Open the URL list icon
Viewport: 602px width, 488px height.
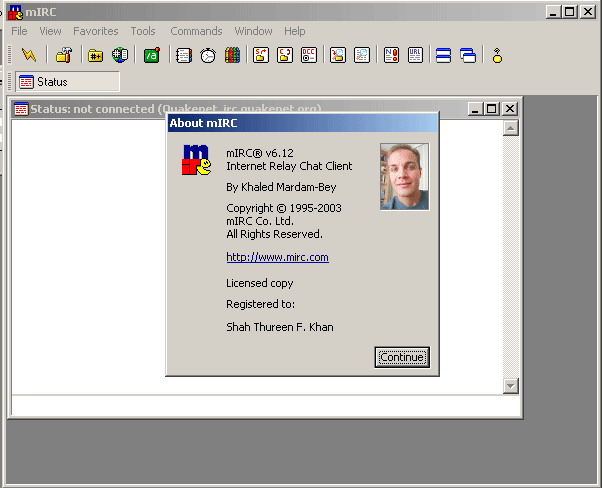click(x=415, y=55)
